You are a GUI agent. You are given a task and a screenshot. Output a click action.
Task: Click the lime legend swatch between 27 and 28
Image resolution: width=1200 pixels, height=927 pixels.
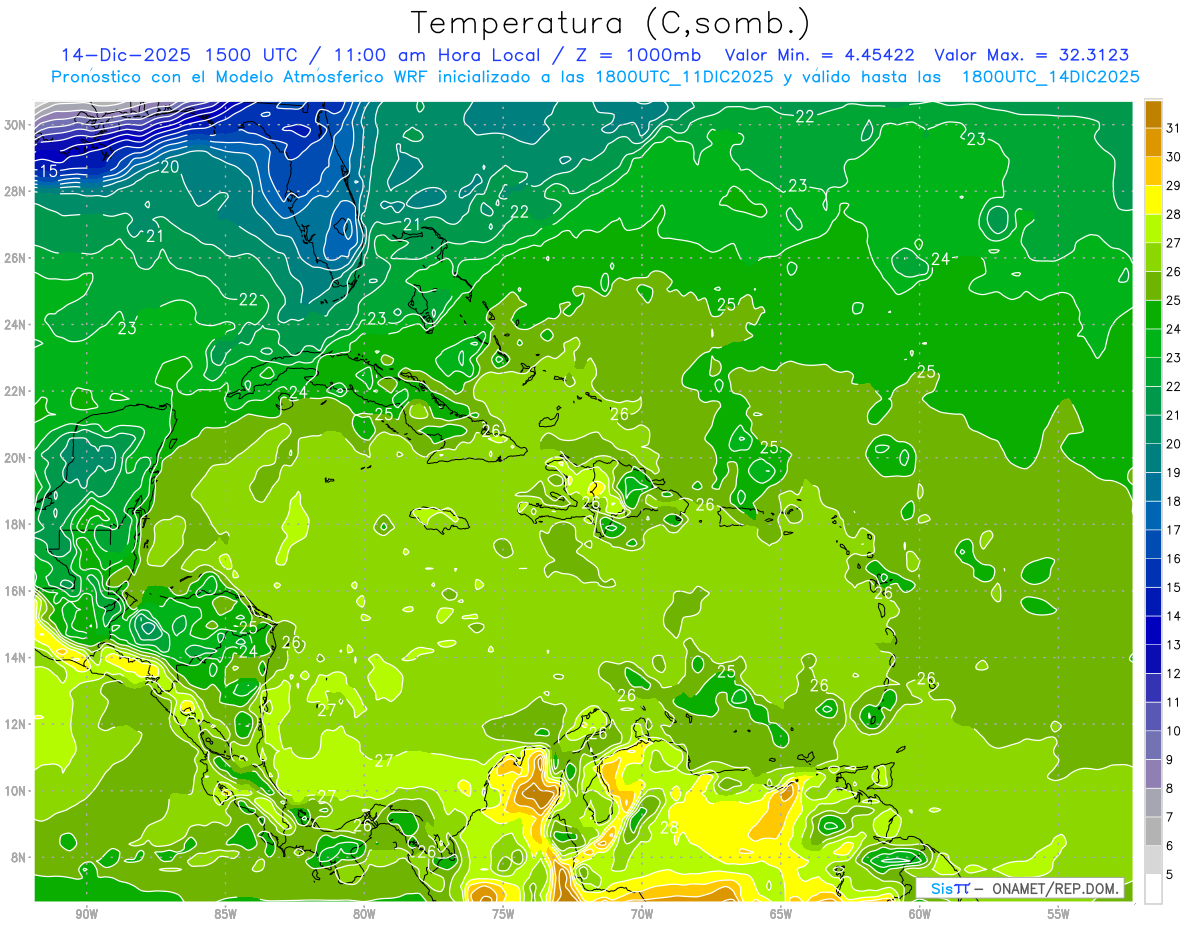1153,229
